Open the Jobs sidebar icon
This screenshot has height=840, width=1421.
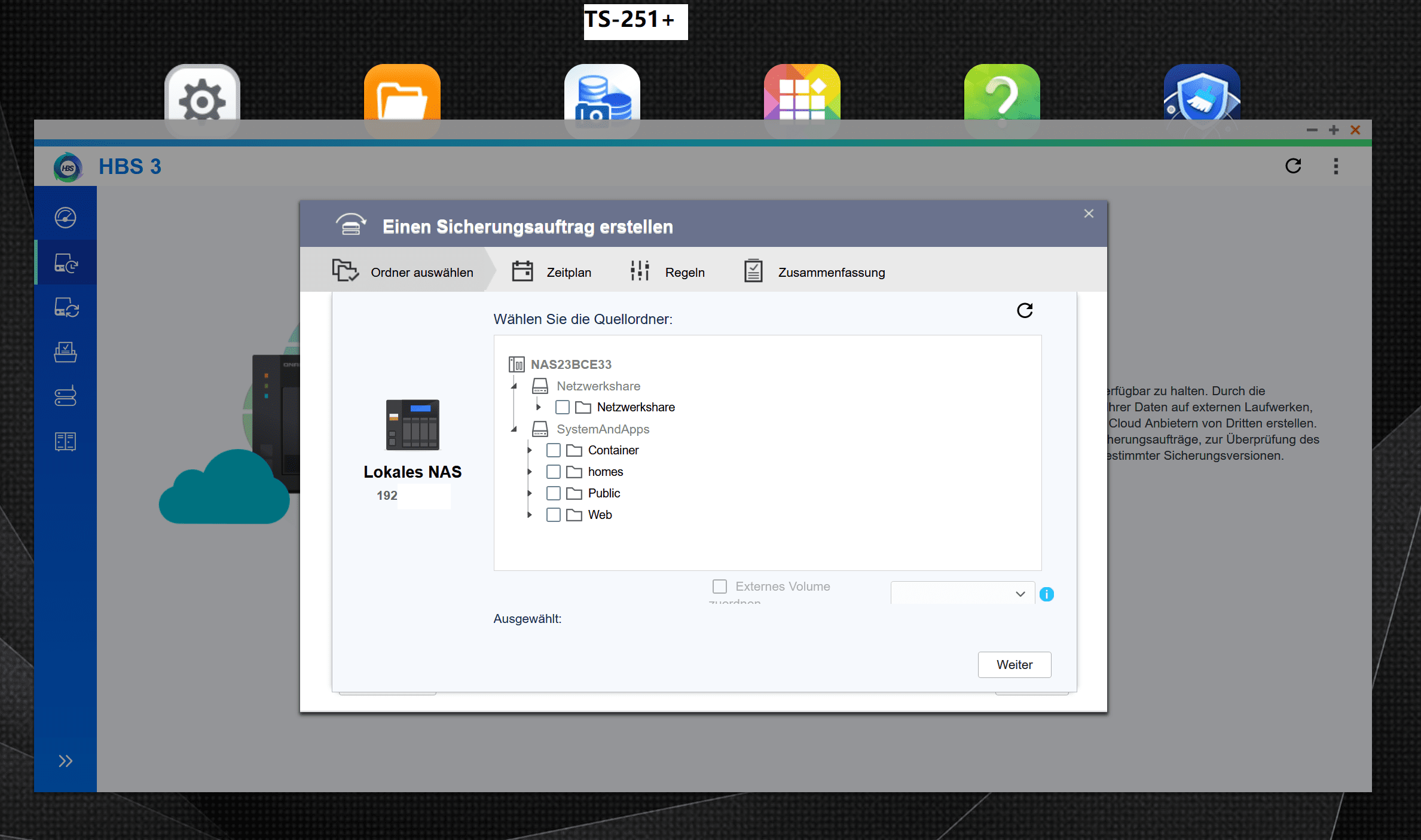pyautogui.click(x=65, y=352)
